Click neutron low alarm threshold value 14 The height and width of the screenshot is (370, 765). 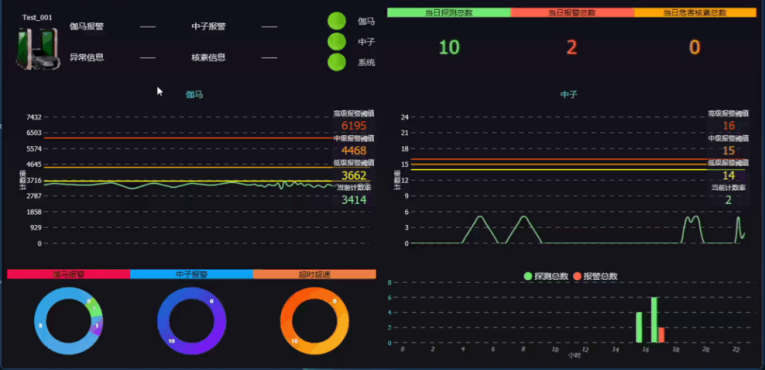click(728, 175)
